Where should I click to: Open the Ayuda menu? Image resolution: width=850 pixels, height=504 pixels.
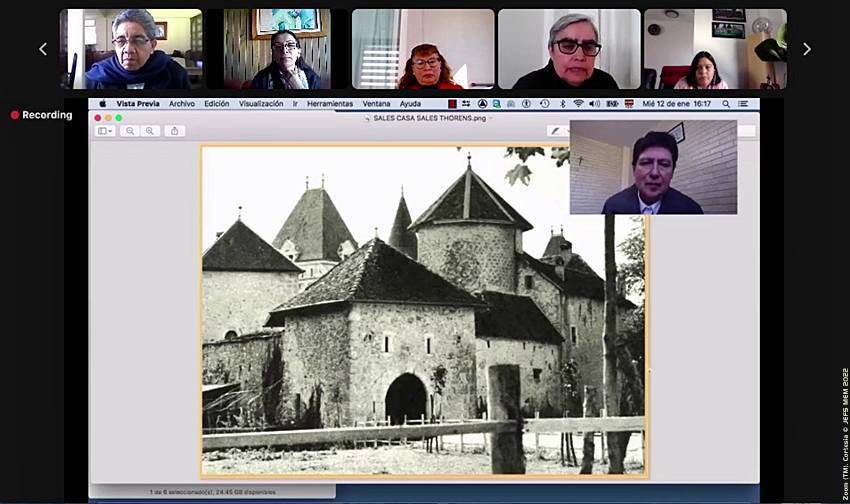pyautogui.click(x=410, y=104)
